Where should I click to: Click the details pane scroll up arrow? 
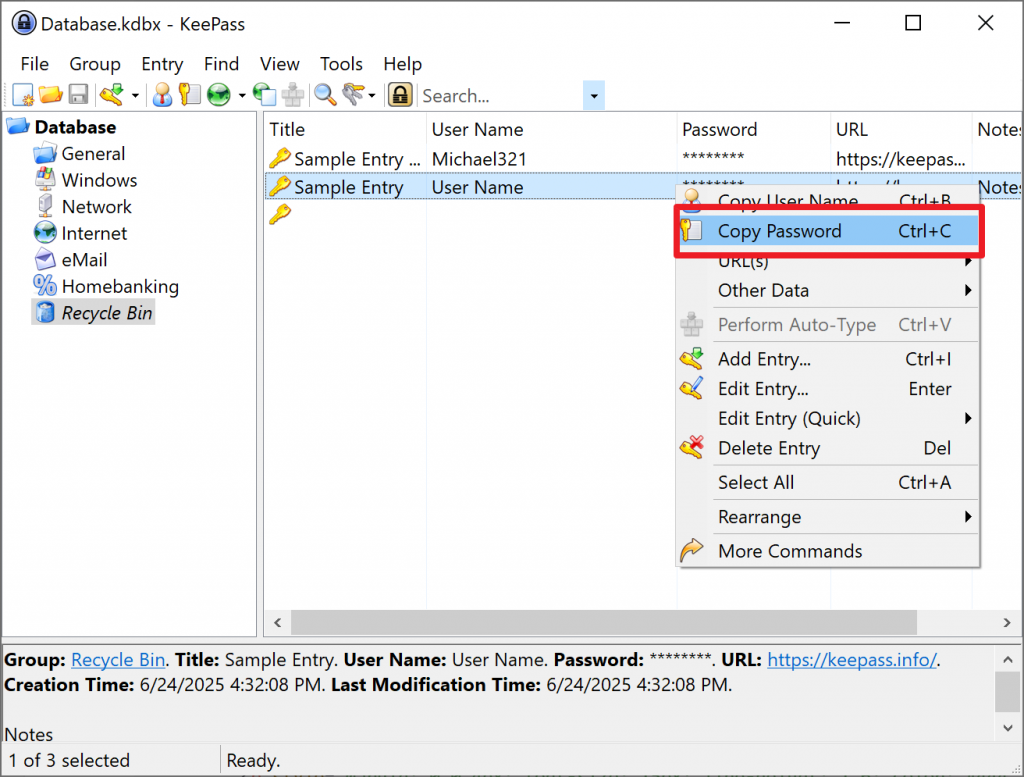(1008, 660)
